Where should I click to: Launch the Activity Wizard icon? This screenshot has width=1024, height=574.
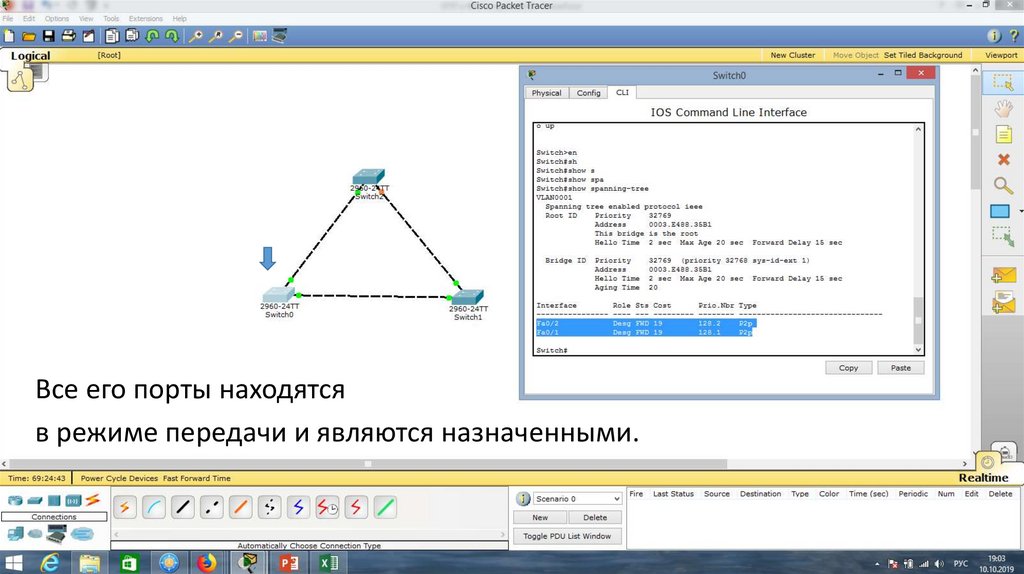coord(88,36)
